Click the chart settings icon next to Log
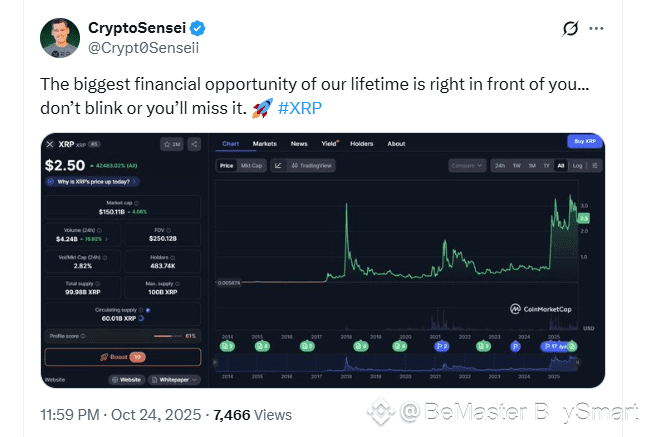Image resolution: width=646 pixels, height=437 pixels. (592, 165)
